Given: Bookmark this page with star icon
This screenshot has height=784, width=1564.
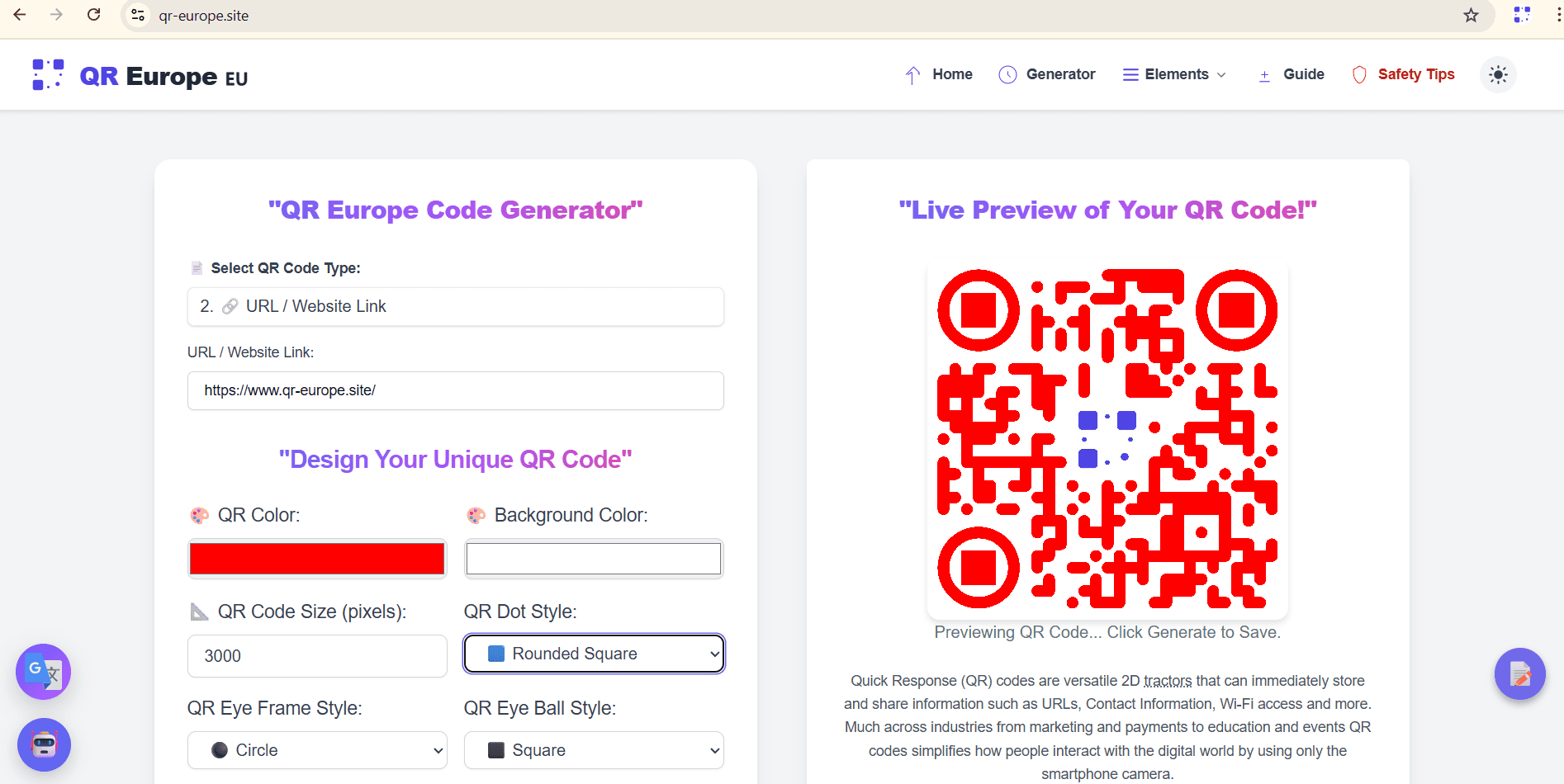Looking at the screenshot, I should [x=1471, y=16].
